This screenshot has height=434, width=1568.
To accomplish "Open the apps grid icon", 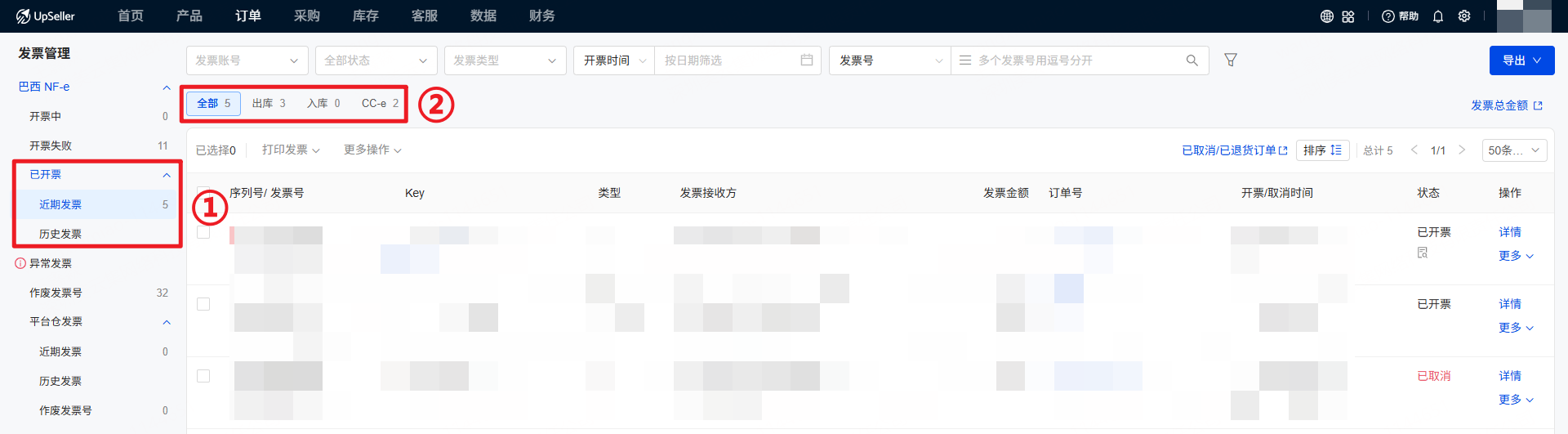I will tap(1348, 16).
